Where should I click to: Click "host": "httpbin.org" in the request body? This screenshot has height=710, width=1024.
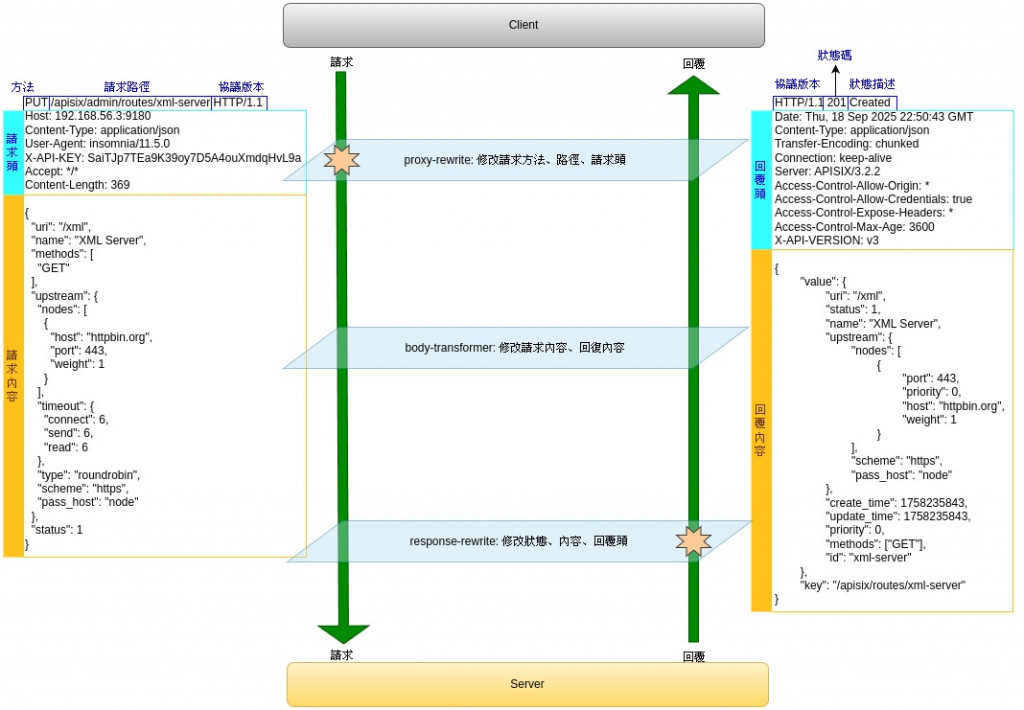pos(101,337)
